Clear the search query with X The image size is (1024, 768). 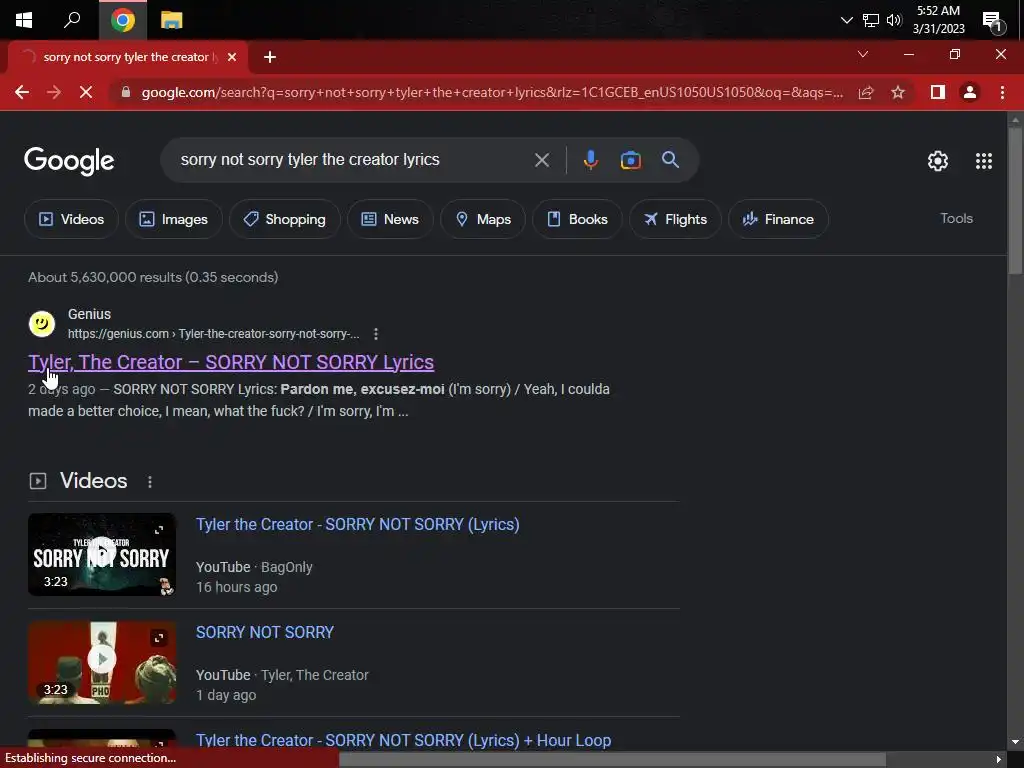point(541,160)
